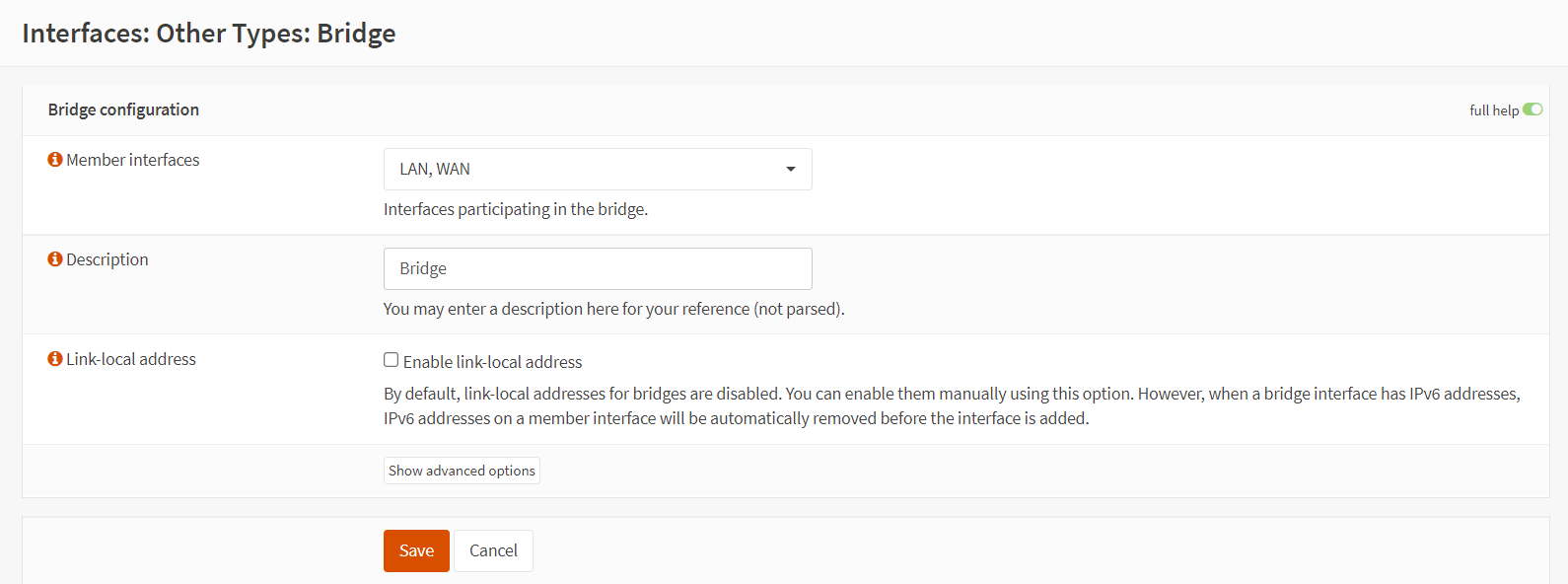
Task: Click the "Interfaces participating in the bridge" help text
Action: click(x=515, y=209)
